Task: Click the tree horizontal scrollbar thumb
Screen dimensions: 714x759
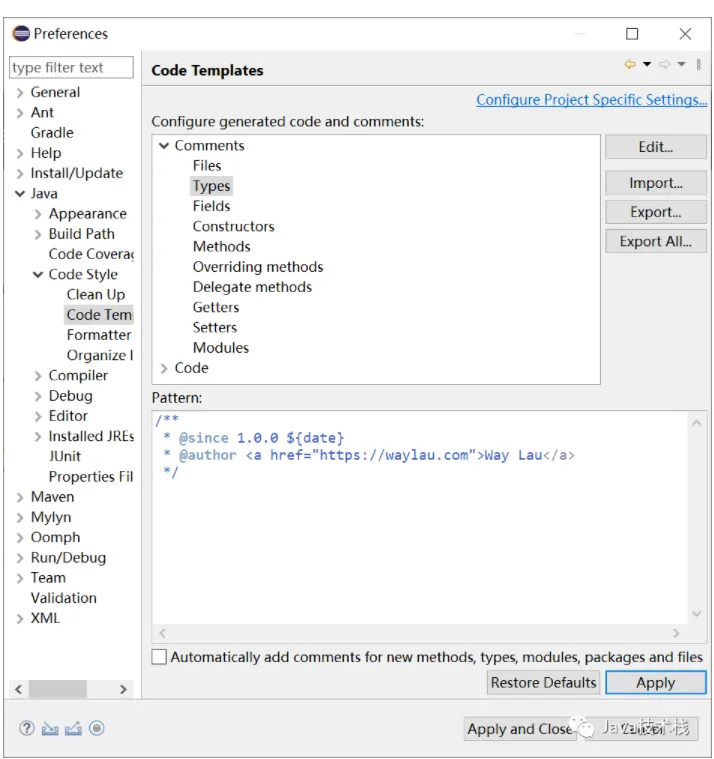Action: [58, 689]
